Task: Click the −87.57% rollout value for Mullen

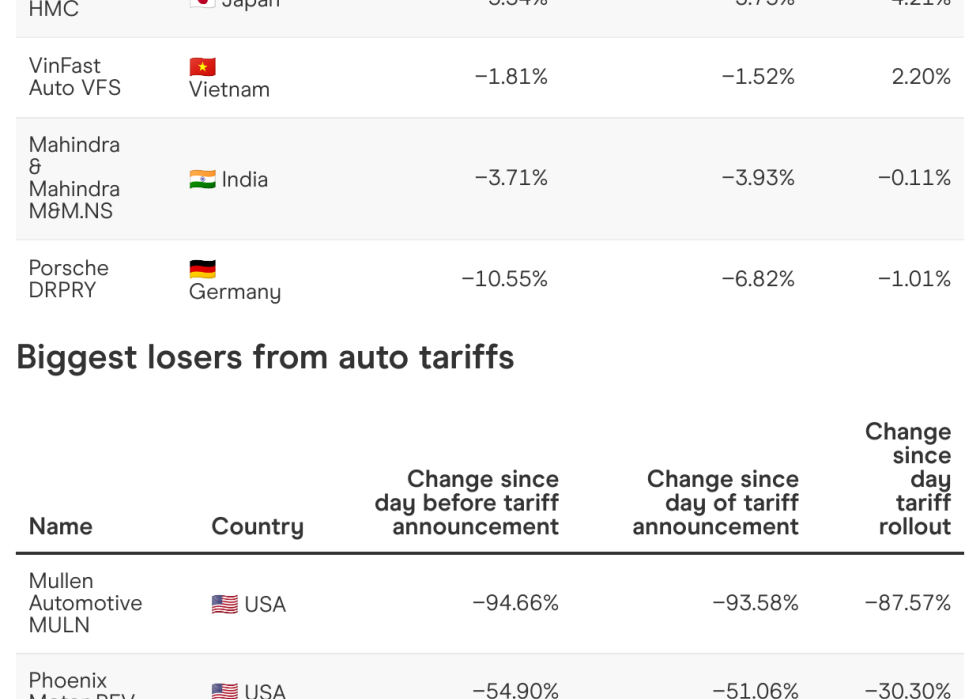Action: pyautogui.click(x=908, y=603)
